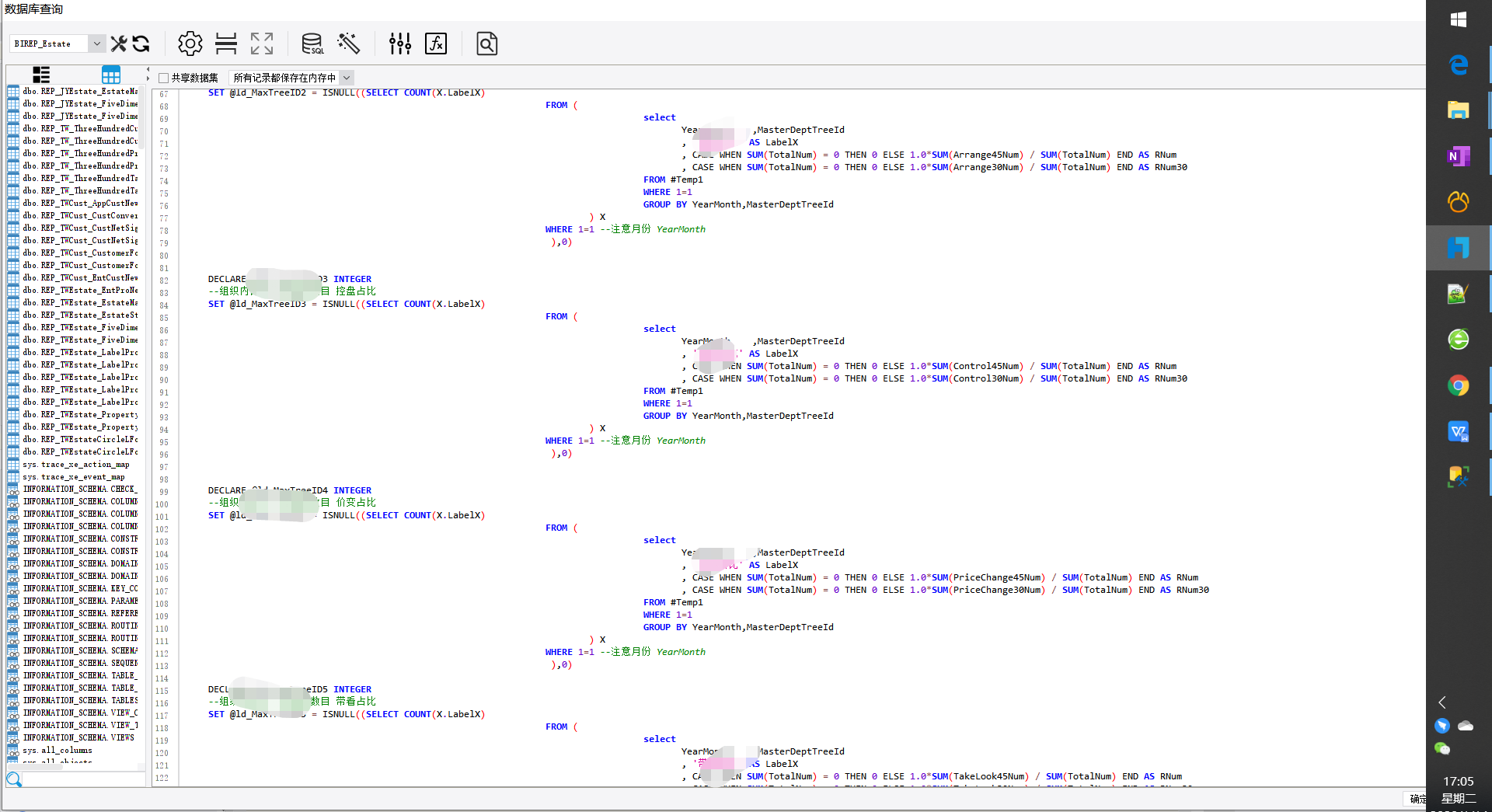The image size is (1492, 812).
Task: Launch Microsoft Edge from taskbar
Action: (x=1459, y=64)
